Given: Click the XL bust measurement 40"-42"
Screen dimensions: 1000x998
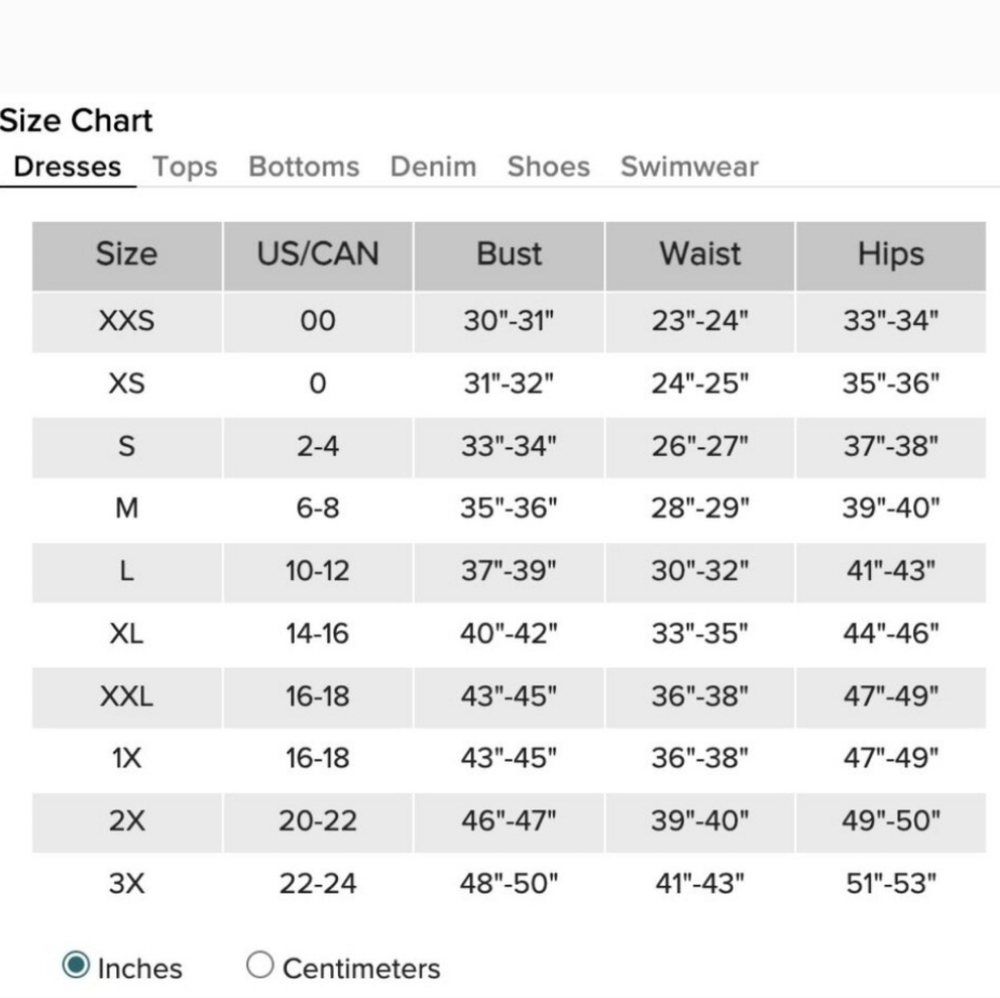Looking at the screenshot, I should point(509,633).
